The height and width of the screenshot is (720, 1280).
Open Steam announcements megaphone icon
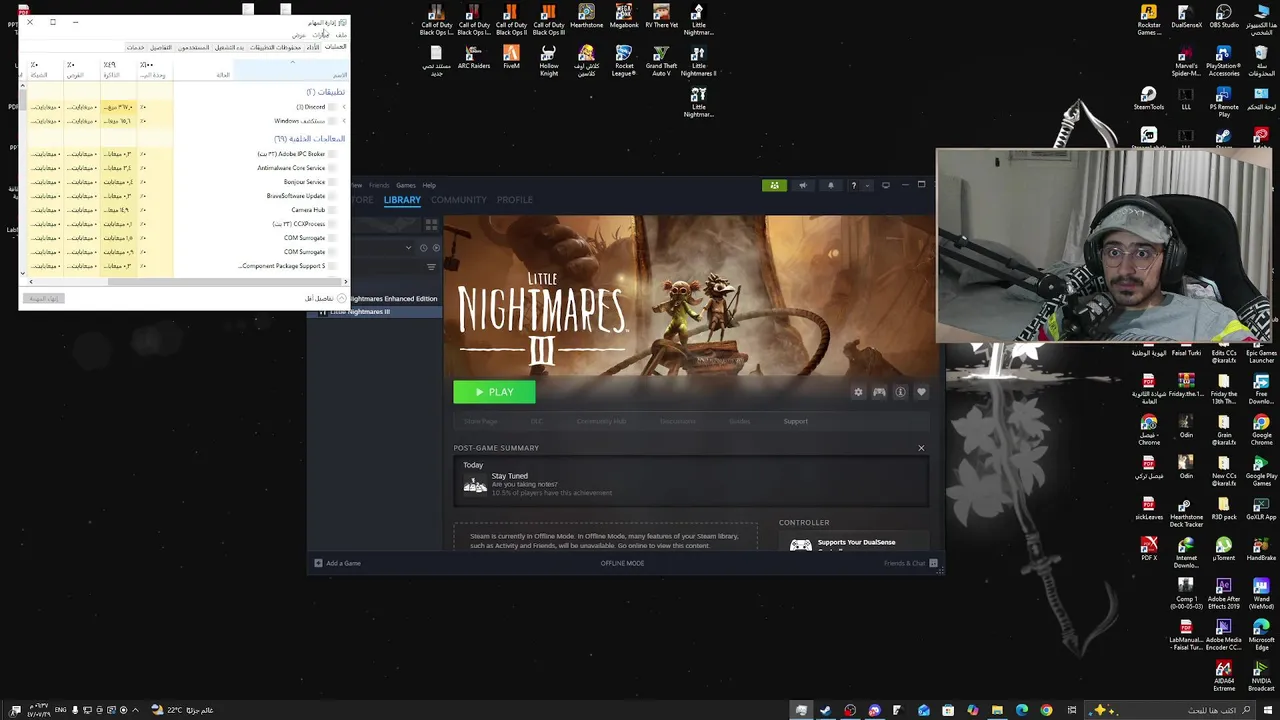click(802, 185)
